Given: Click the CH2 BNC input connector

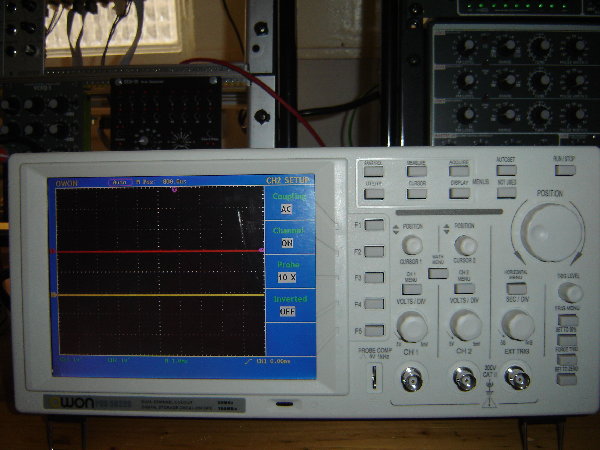Looking at the screenshot, I should (x=465, y=379).
